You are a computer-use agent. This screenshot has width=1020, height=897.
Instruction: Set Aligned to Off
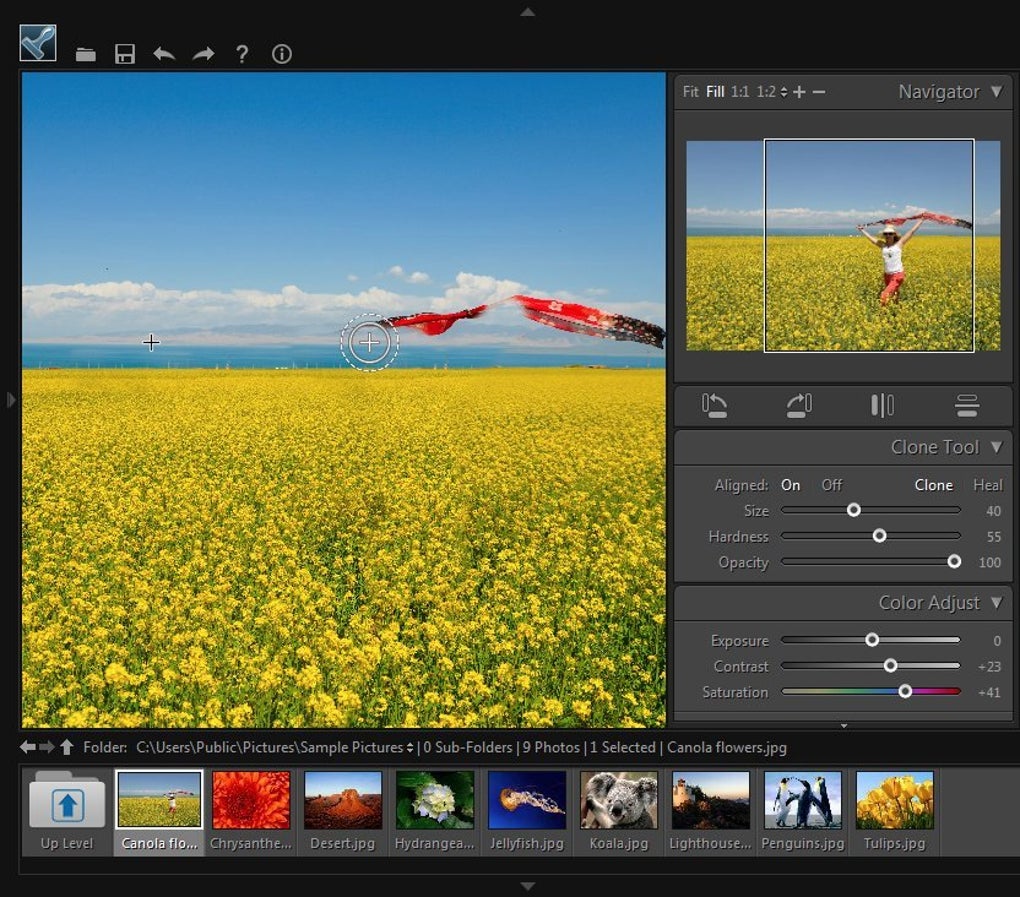pyautogui.click(x=831, y=485)
